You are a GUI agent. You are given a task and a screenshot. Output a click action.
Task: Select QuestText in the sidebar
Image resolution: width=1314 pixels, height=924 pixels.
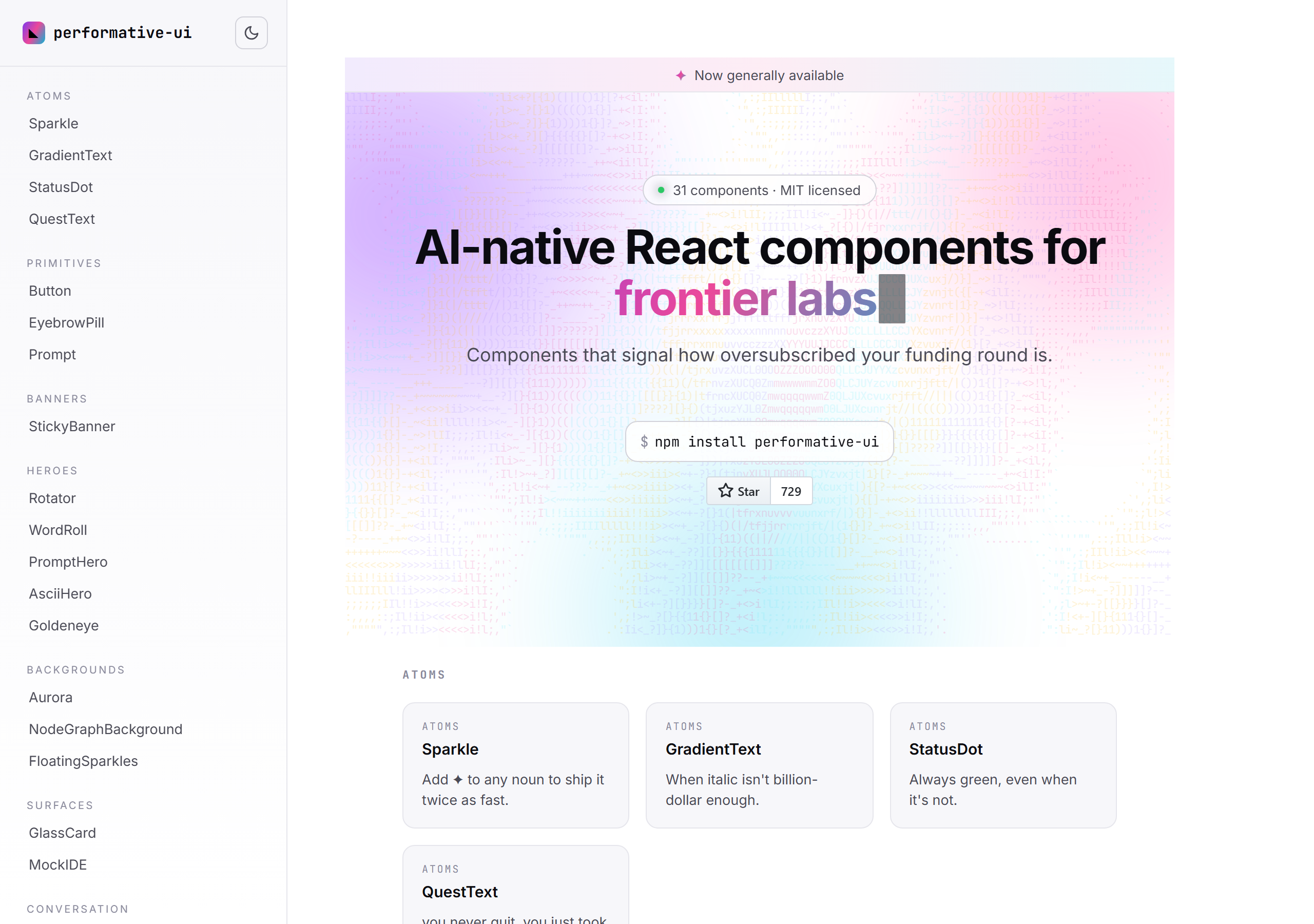tap(62, 219)
